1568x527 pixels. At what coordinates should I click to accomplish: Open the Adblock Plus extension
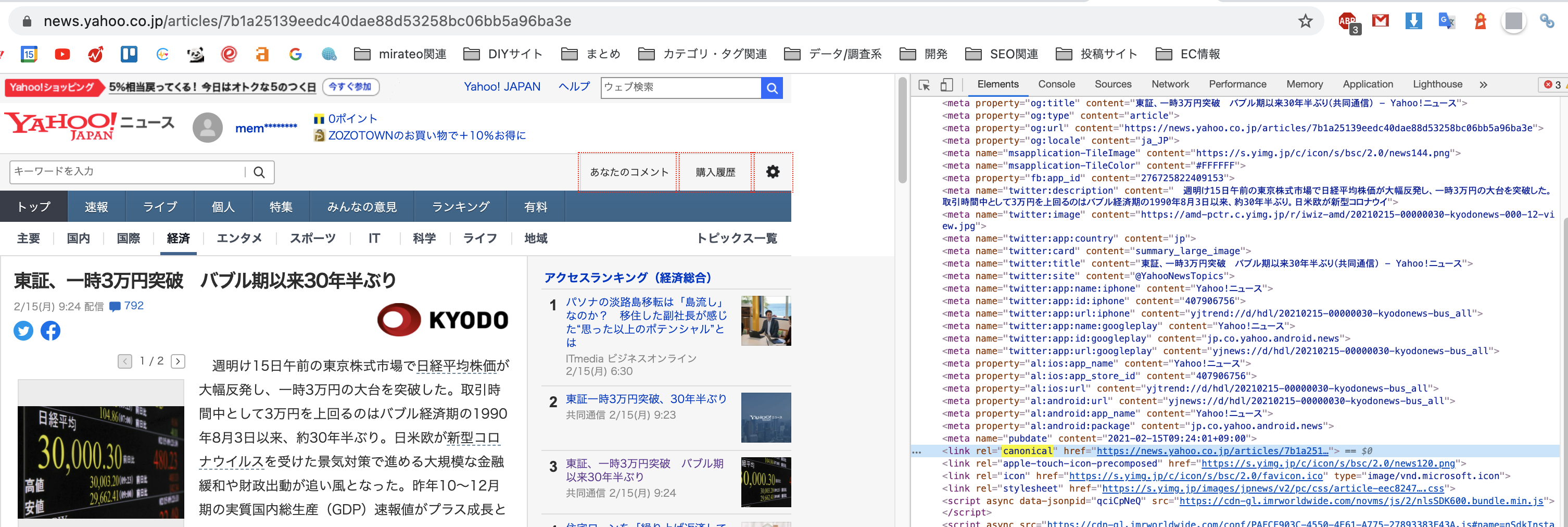[x=1348, y=22]
